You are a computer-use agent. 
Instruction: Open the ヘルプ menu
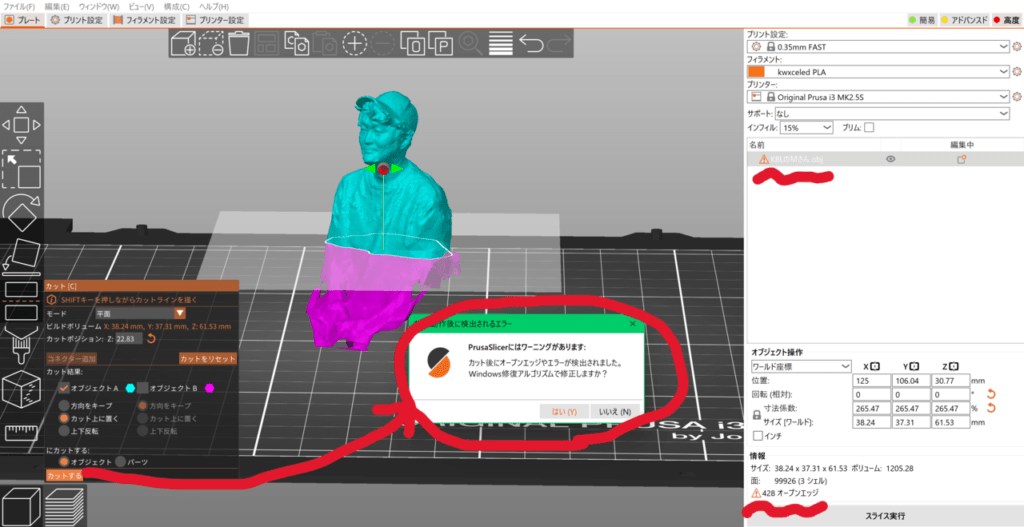coord(215,6)
